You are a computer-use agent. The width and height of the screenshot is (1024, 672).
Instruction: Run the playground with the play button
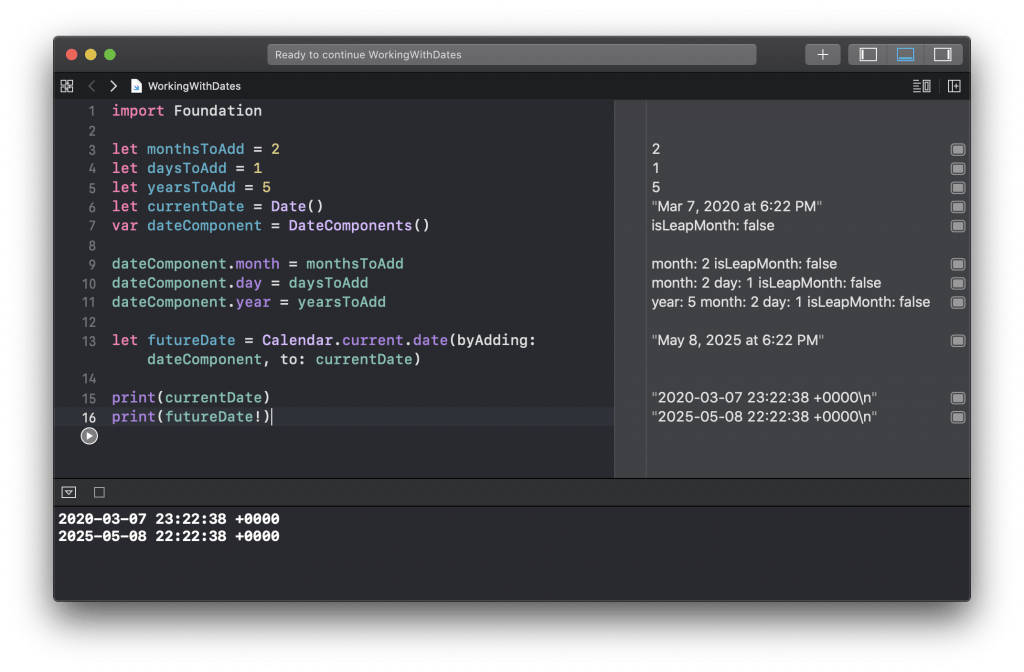click(89, 435)
